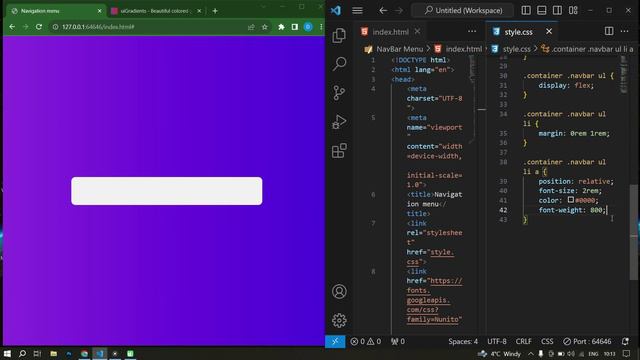Show hidden system tray icons
Viewport: 640px width, 360px height.
coord(531,353)
